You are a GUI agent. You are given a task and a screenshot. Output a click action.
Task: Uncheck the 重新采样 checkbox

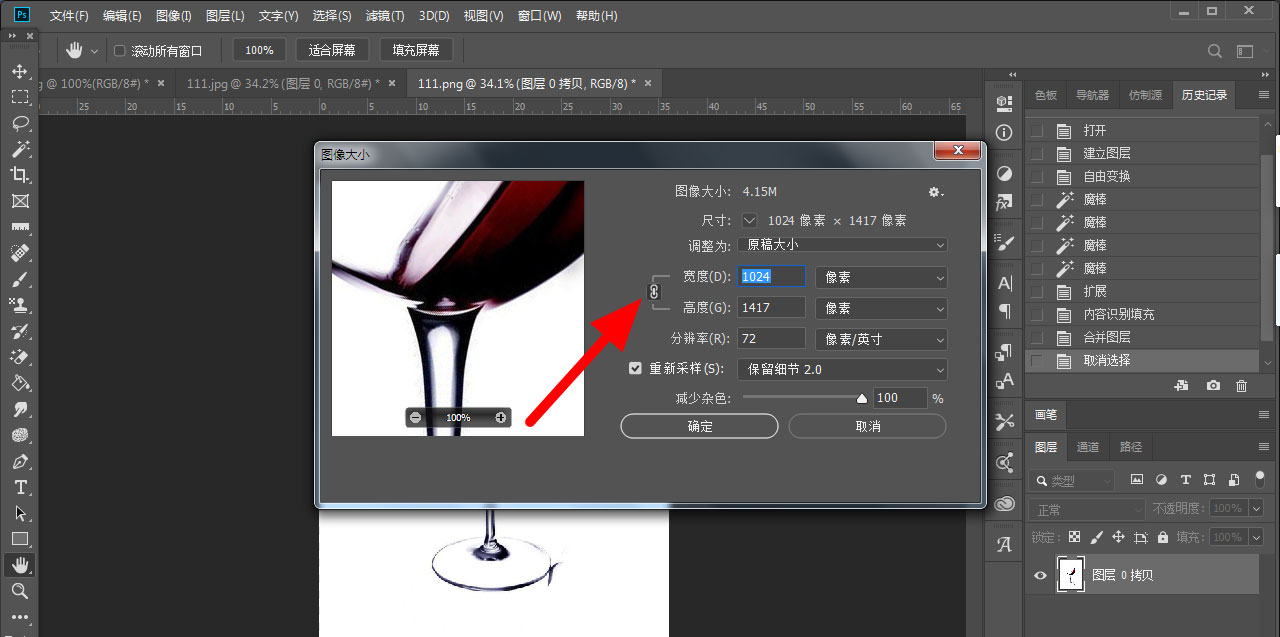pyautogui.click(x=635, y=368)
